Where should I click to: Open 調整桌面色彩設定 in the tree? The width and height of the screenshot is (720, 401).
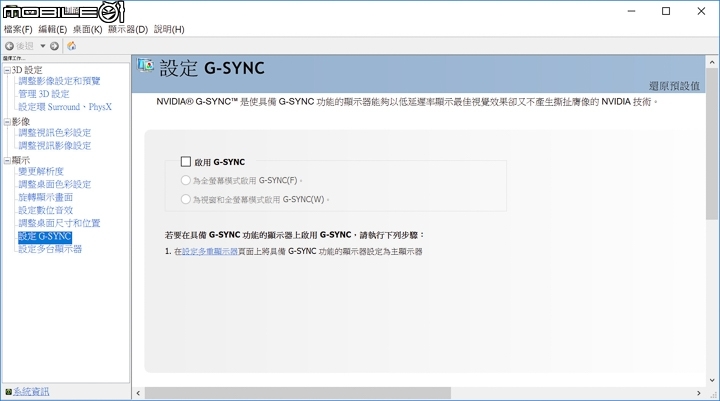coord(55,184)
